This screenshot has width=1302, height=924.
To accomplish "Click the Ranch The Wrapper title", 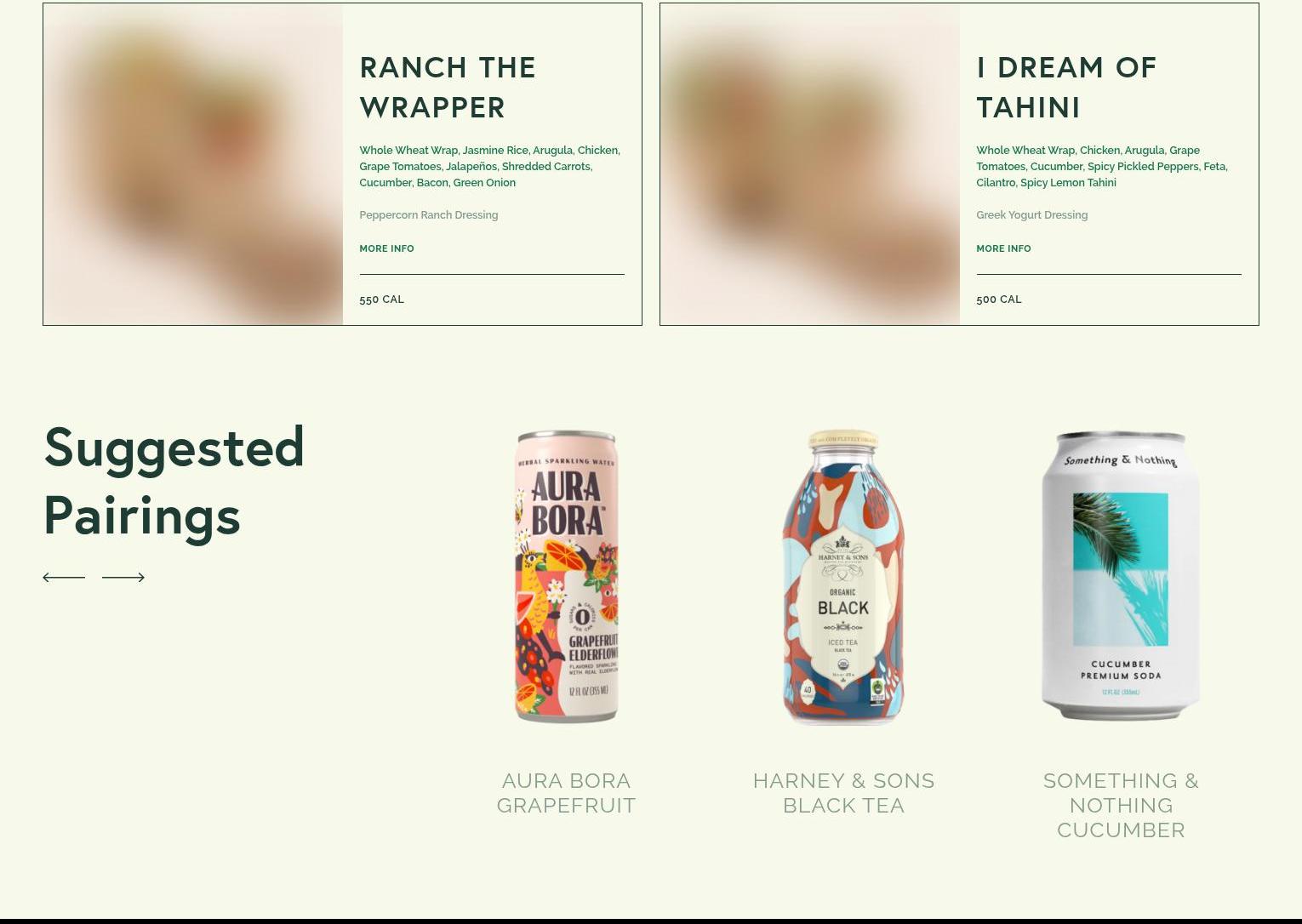I will [x=448, y=87].
